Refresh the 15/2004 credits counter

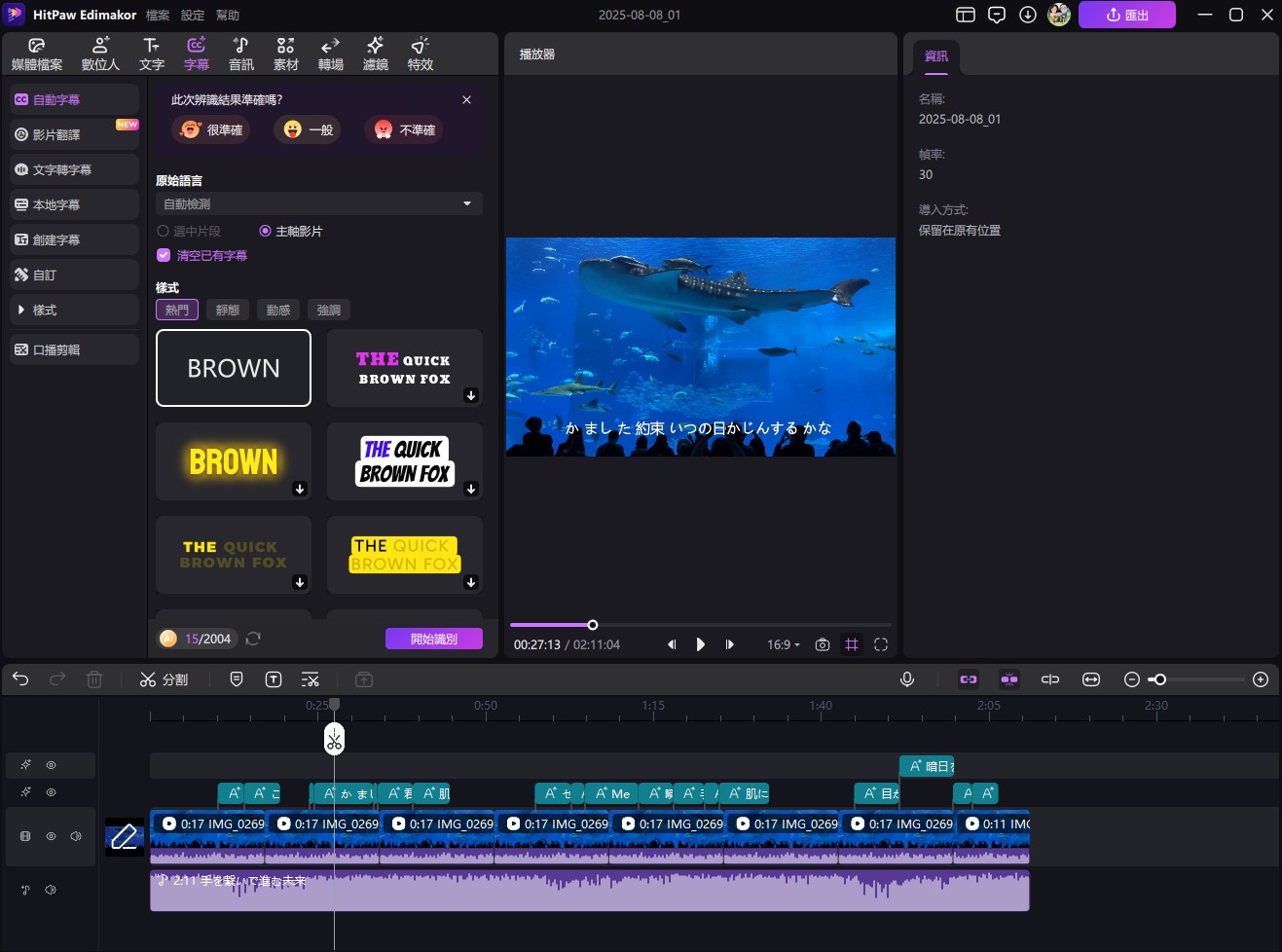click(253, 639)
